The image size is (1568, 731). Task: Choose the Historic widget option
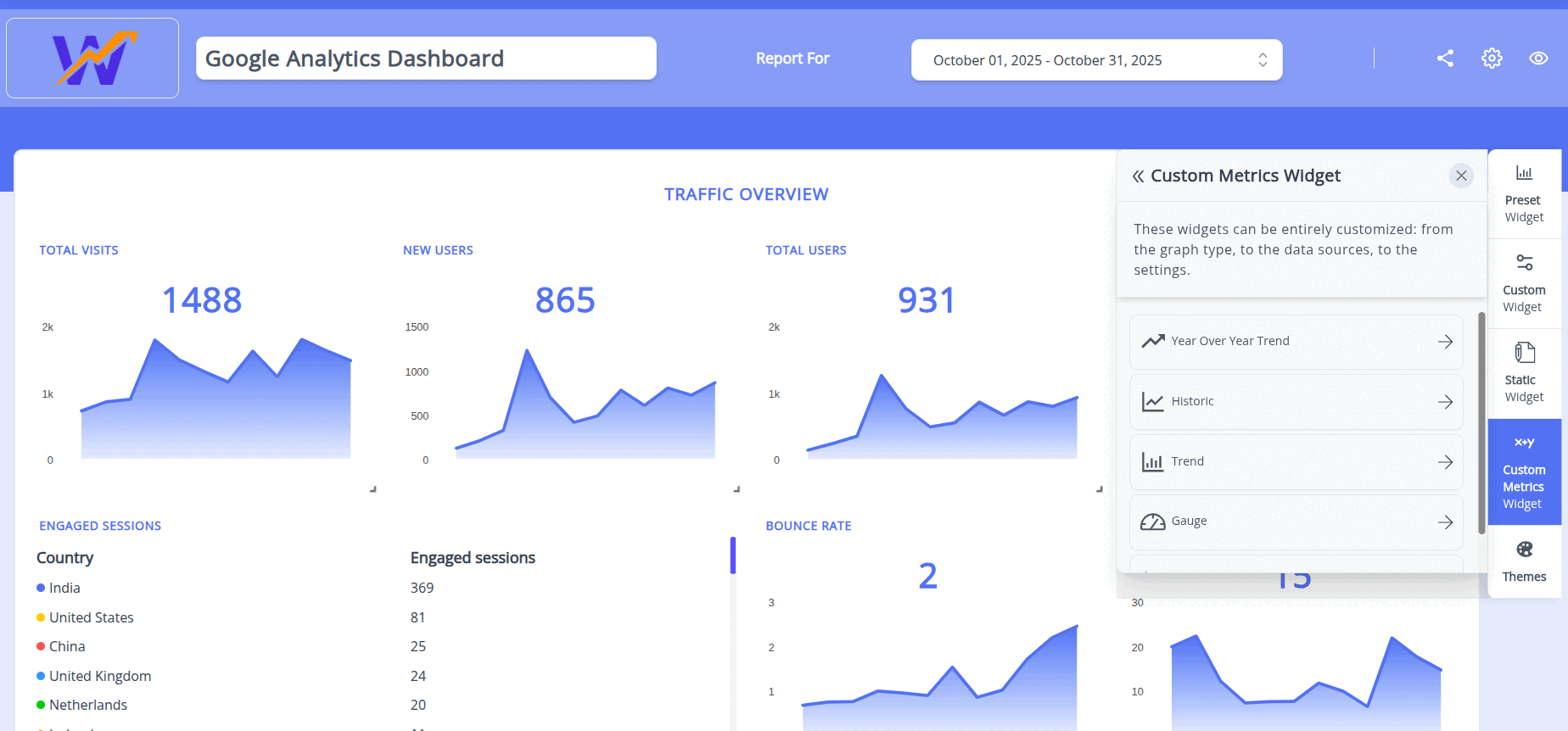(x=1295, y=402)
